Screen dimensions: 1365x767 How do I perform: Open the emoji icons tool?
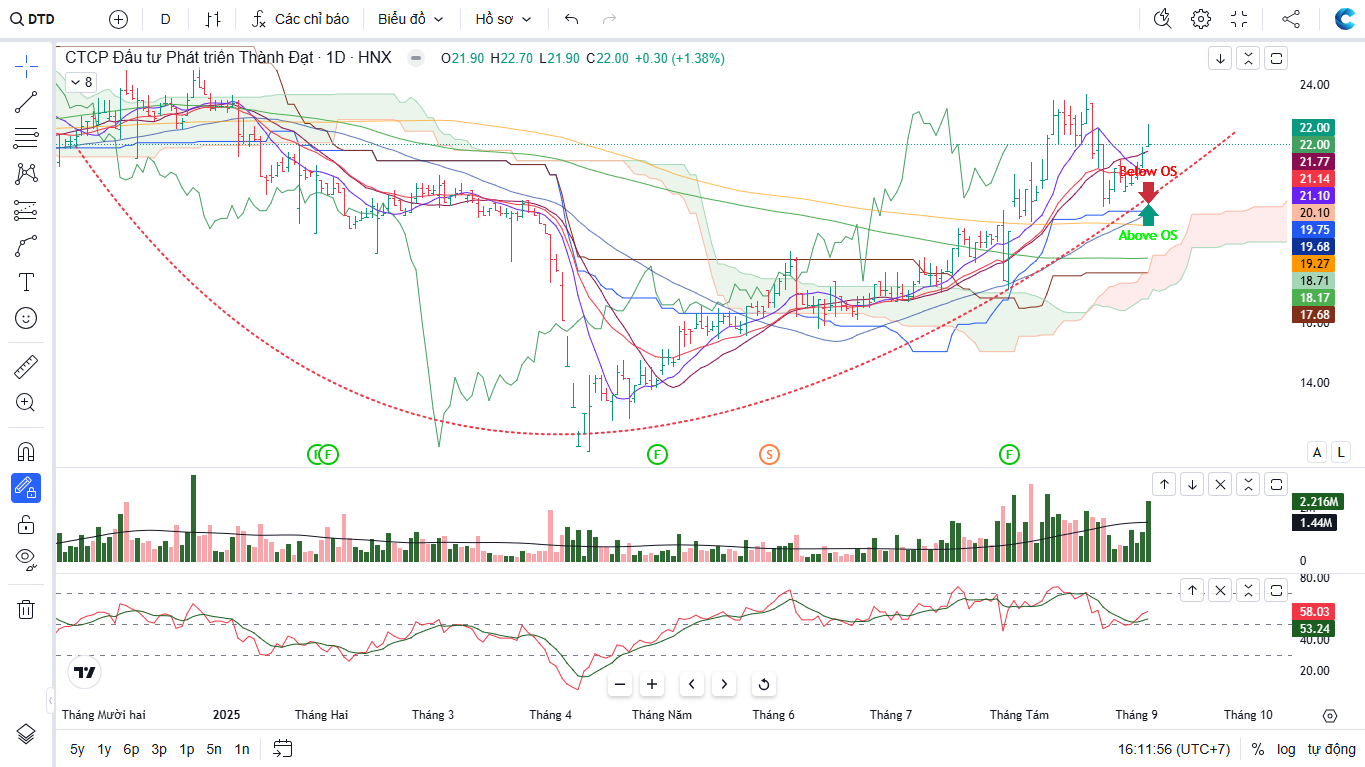(27, 318)
